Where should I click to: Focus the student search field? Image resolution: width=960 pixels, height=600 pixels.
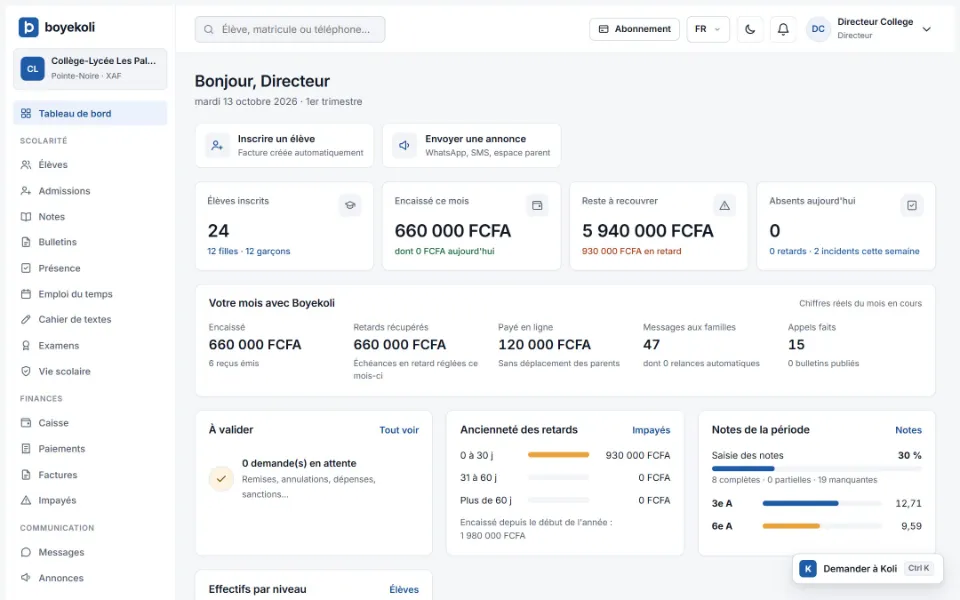[290, 29]
